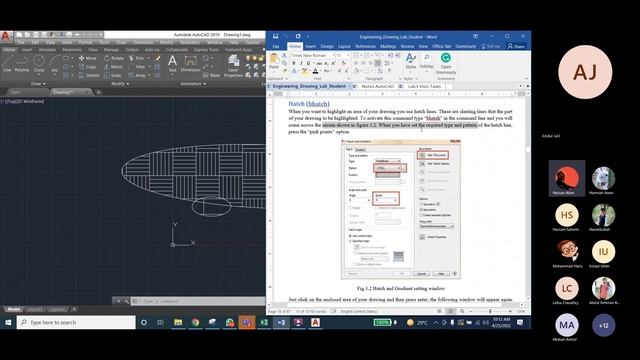The height and width of the screenshot is (360, 640).
Task: Select the Line tool in AutoCAD
Action: point(7,64)
